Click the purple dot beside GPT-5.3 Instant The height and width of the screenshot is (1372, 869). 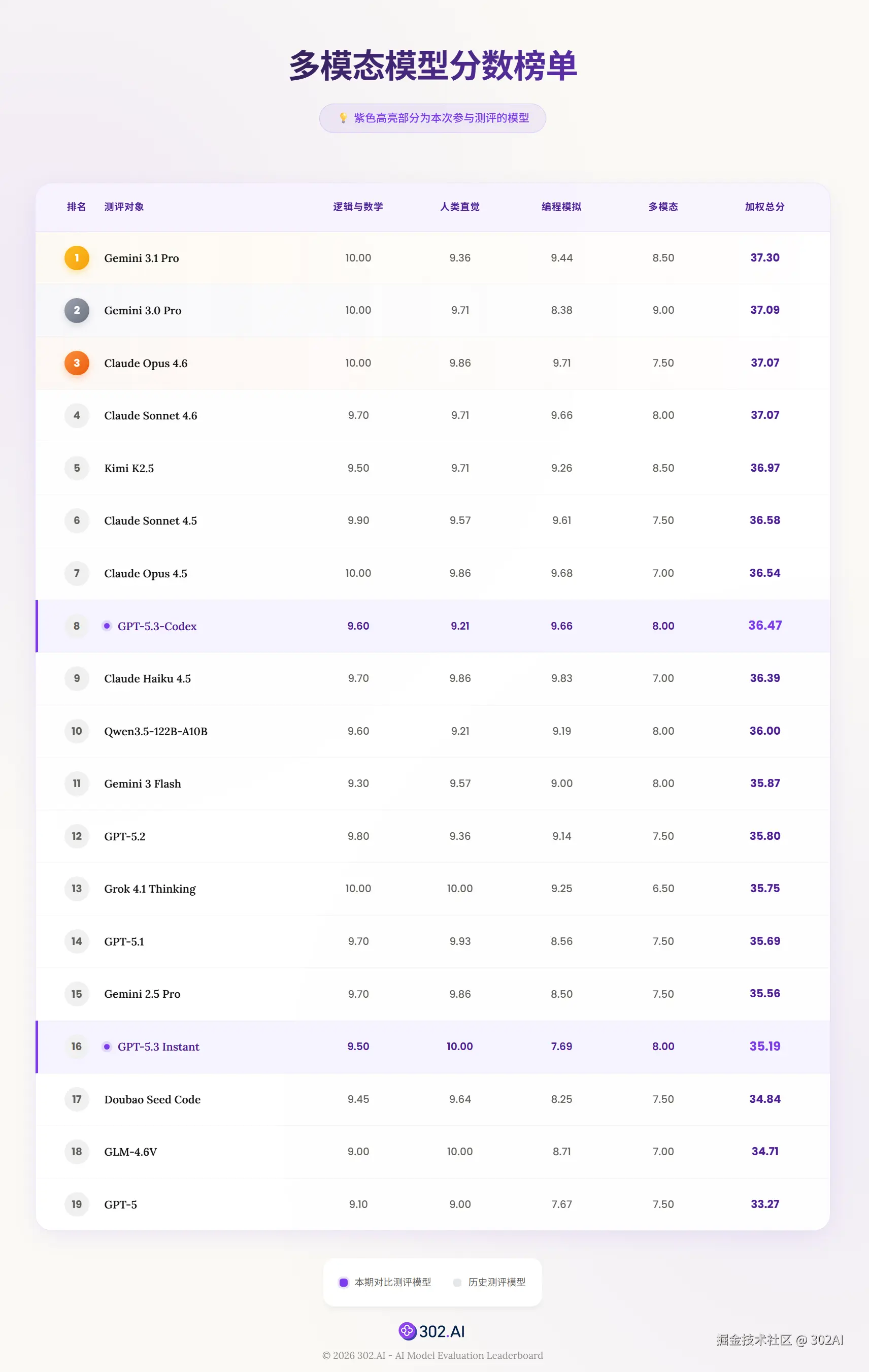(x=107, y=1046)
